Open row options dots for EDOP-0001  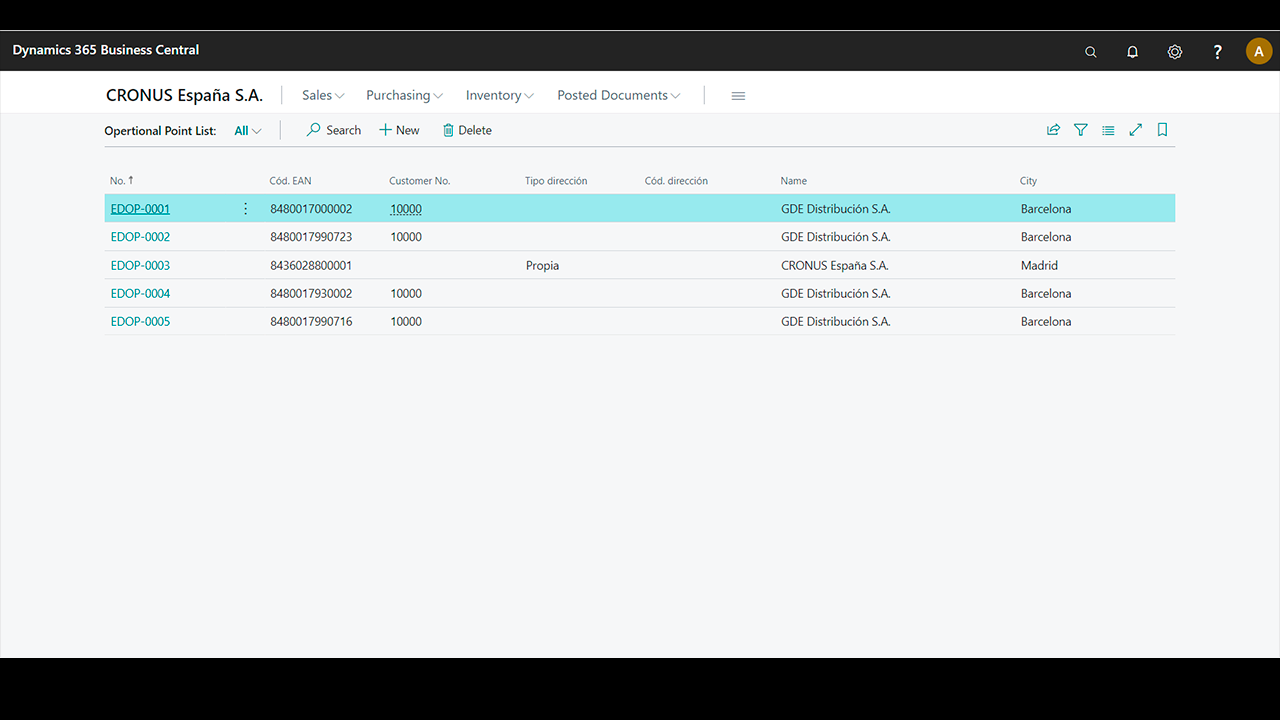246,209
